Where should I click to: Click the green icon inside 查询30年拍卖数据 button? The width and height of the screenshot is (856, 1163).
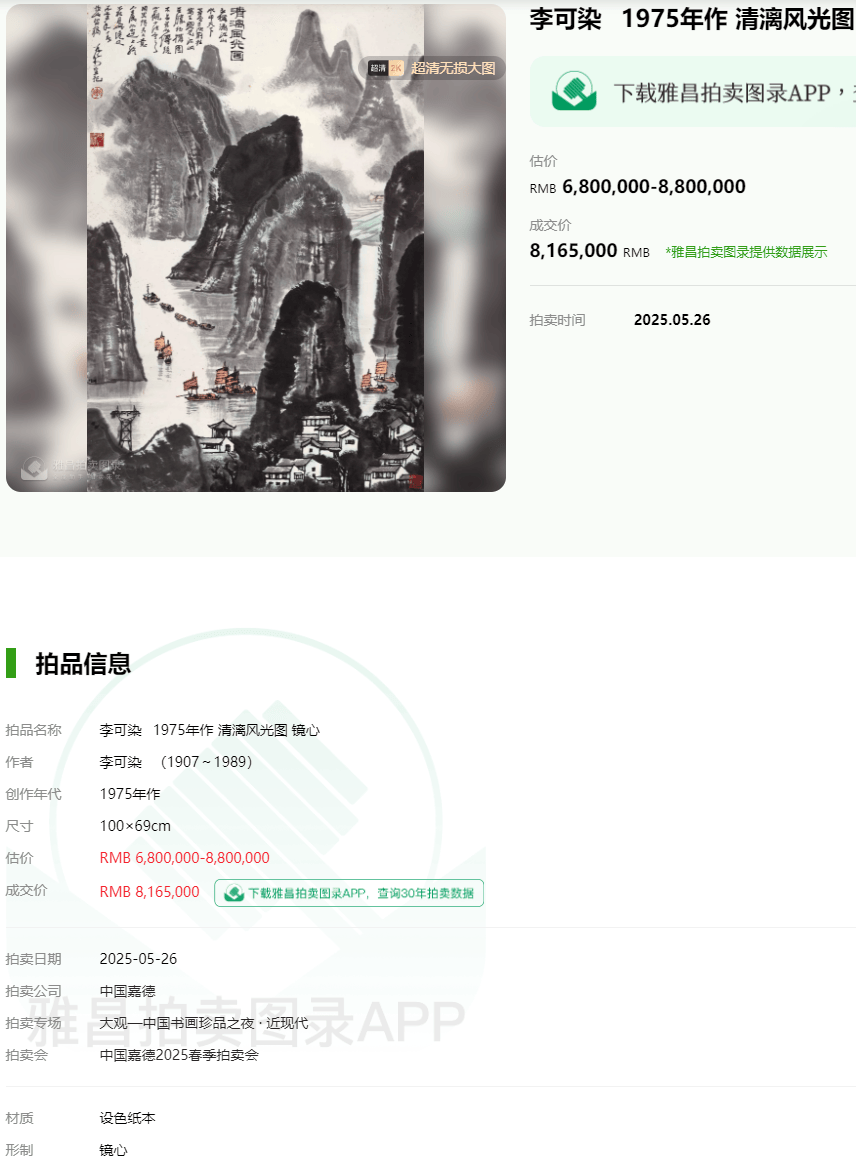(x=234, y=893)
